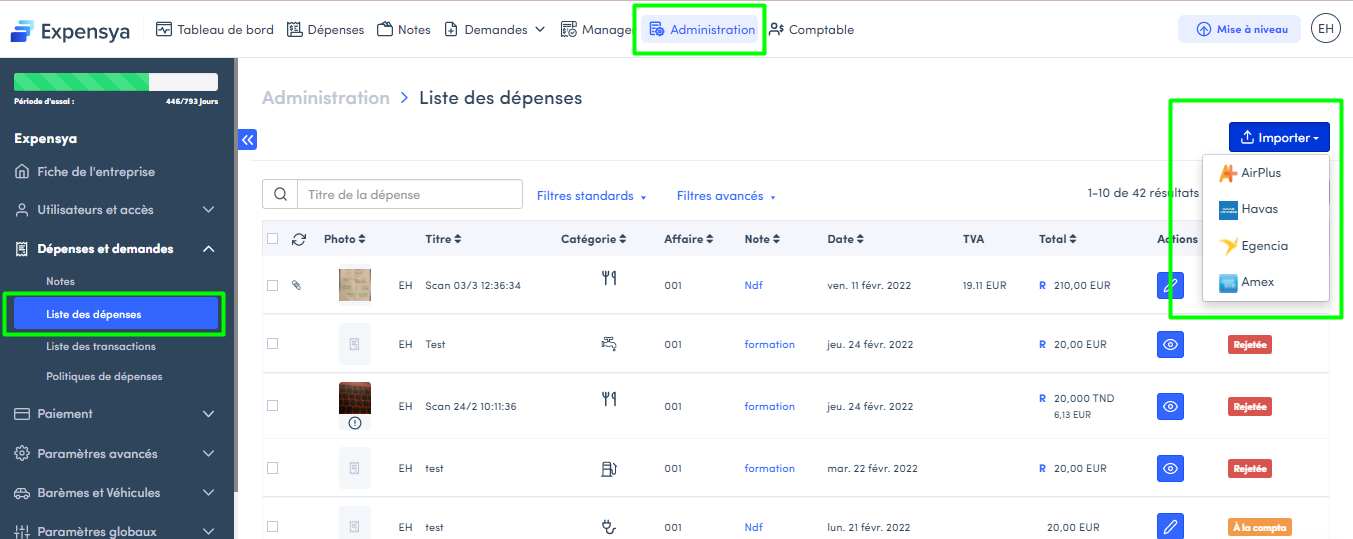1353x539 pixels.
Task: Collapse the sidebar with double-chevron button
Action: click(x=247, y=140)
